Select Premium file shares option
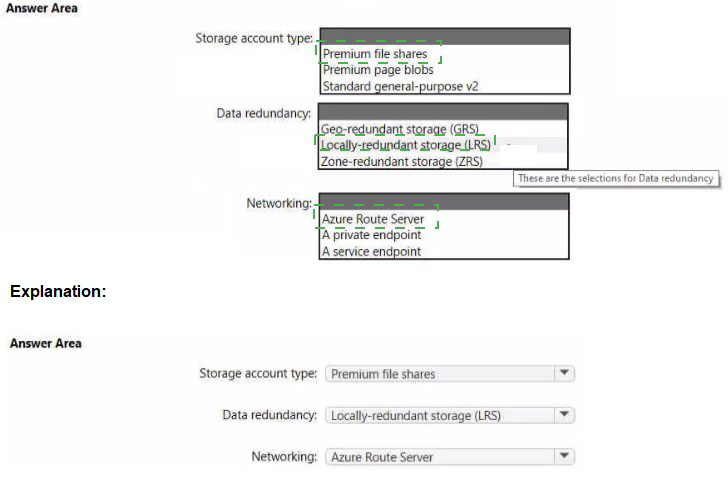 click(x=375, y=54)
